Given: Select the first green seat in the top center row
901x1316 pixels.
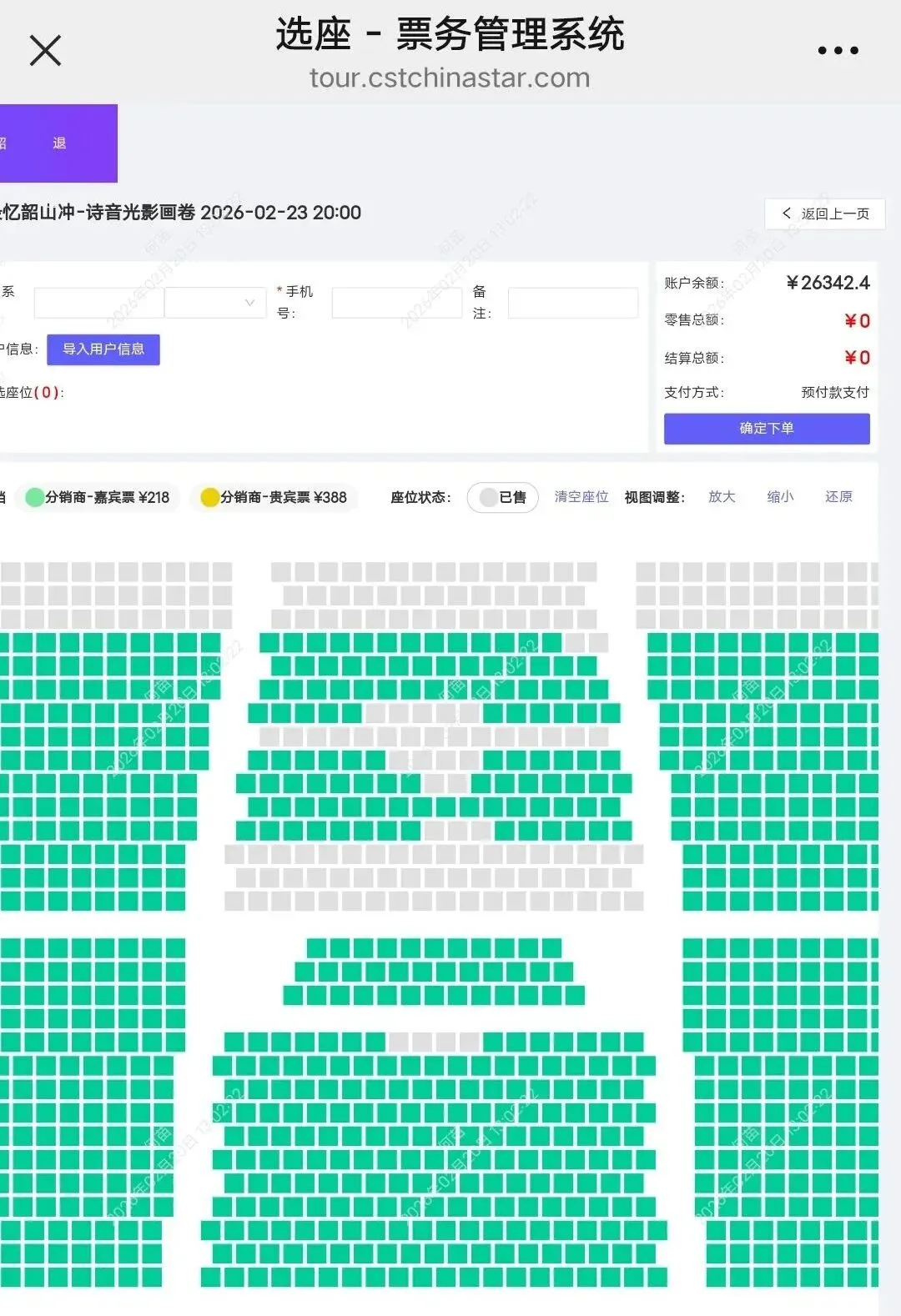Looking at the screenshot, I should pos(269,643).
